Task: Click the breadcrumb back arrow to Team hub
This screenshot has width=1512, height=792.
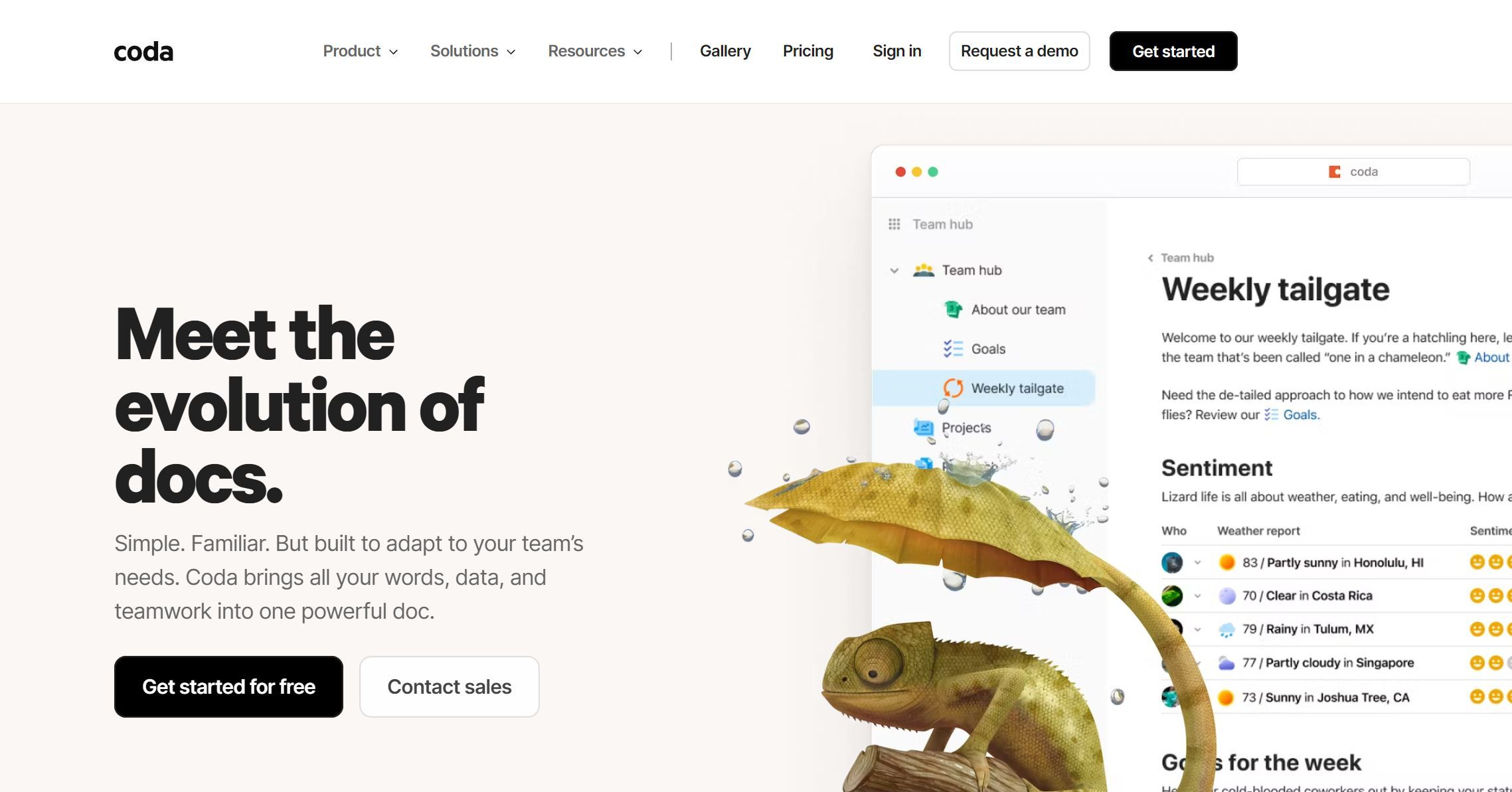Action: pos(1153,257)
